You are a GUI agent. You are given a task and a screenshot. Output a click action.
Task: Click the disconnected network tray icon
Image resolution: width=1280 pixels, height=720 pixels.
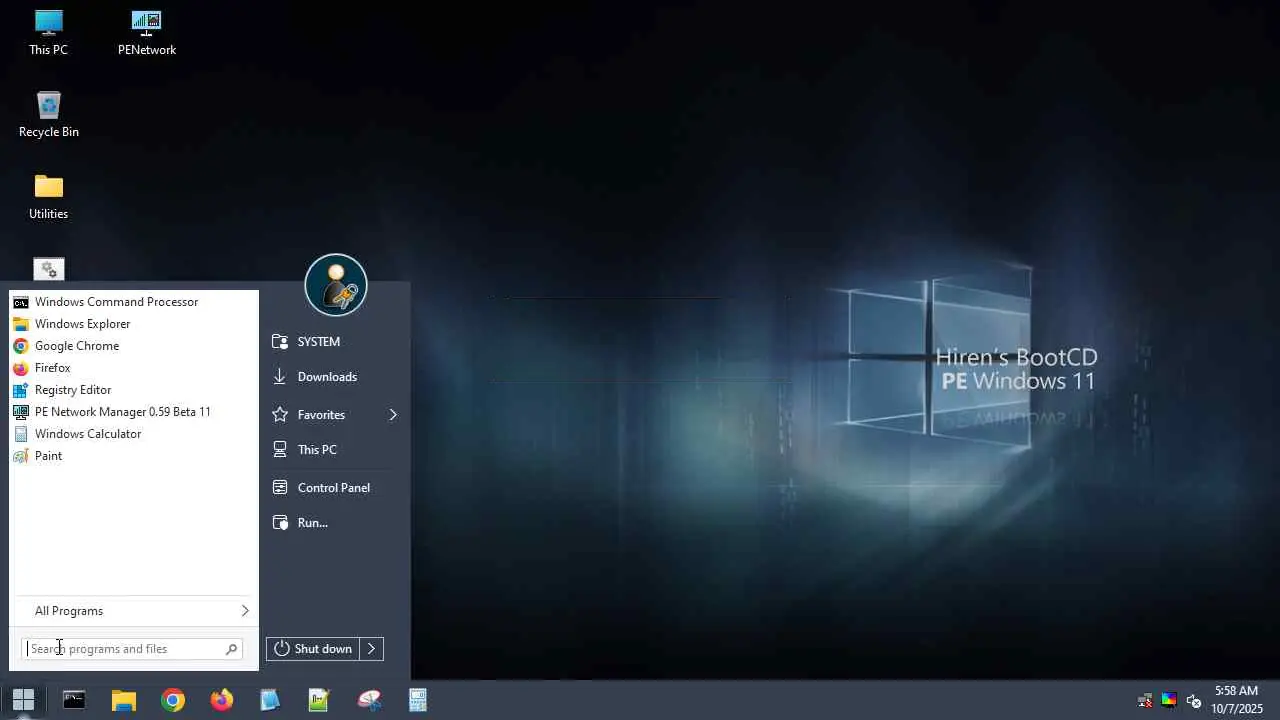pos(1145,701)
